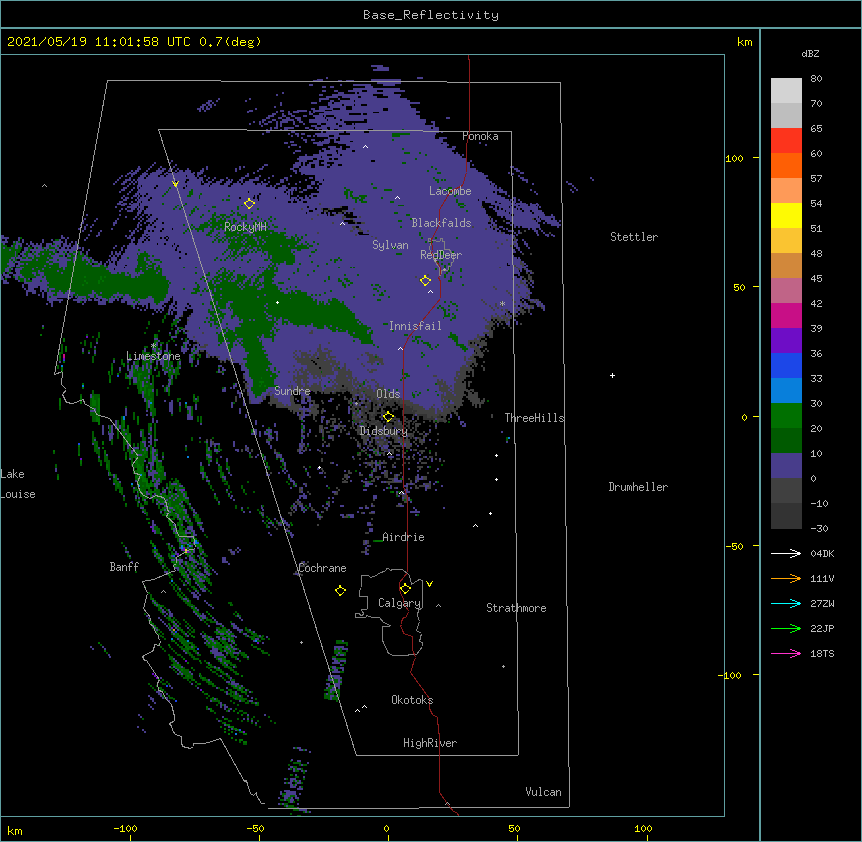
Task: Click the Innisfail label
Action: pyautogui.click(x=415, y=326)
